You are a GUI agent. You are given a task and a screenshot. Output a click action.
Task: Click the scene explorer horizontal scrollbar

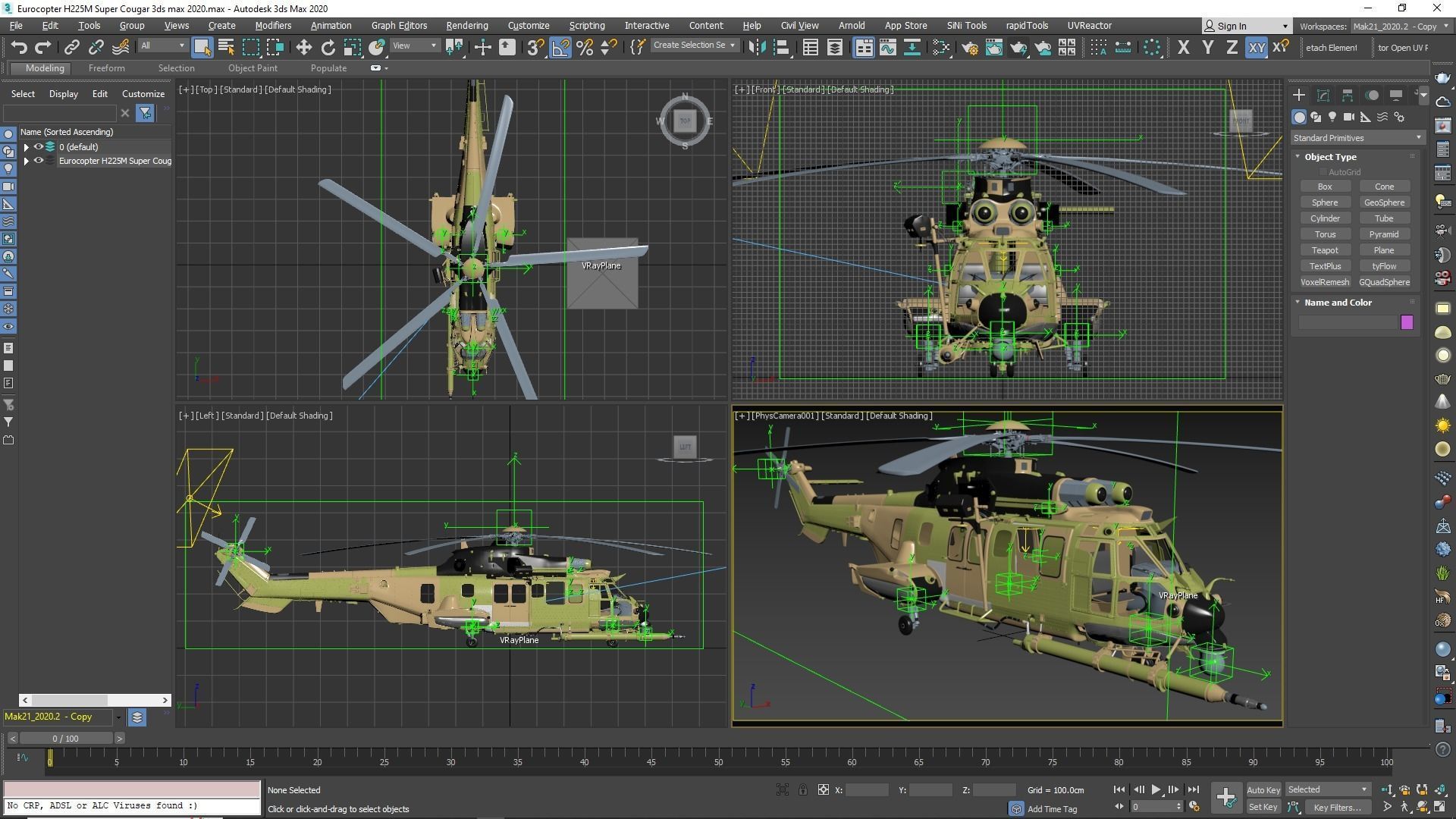95,700
